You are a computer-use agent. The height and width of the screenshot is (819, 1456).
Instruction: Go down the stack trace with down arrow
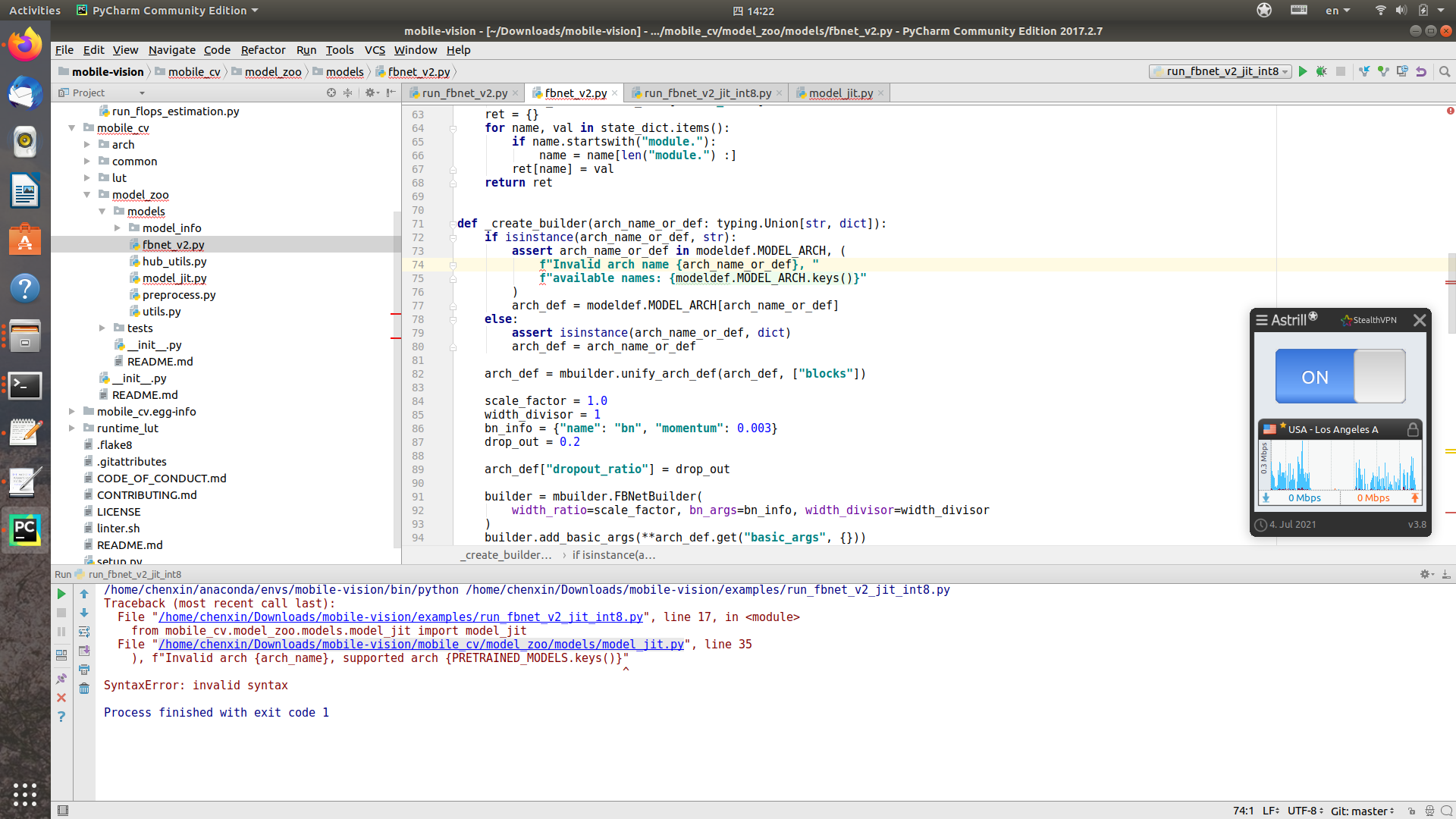[x=84, y=613]
